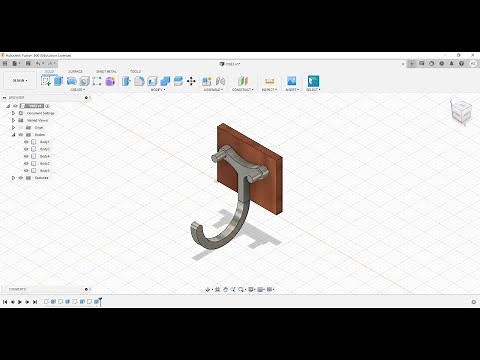Image resolution: width=480 pixels, height=360 pixels.
Task: Toggle visibility of the root component
Action: coord(15,106)
